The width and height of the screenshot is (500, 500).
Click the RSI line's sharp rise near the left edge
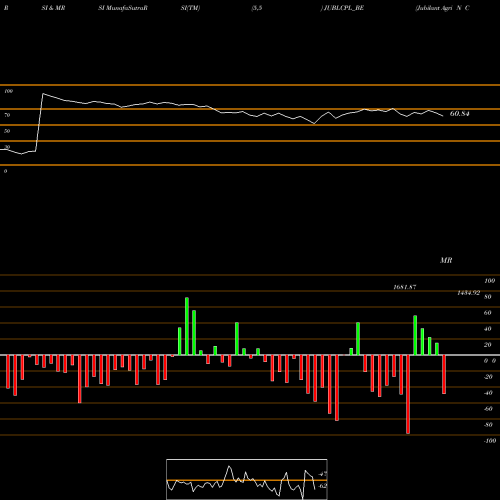39,122
